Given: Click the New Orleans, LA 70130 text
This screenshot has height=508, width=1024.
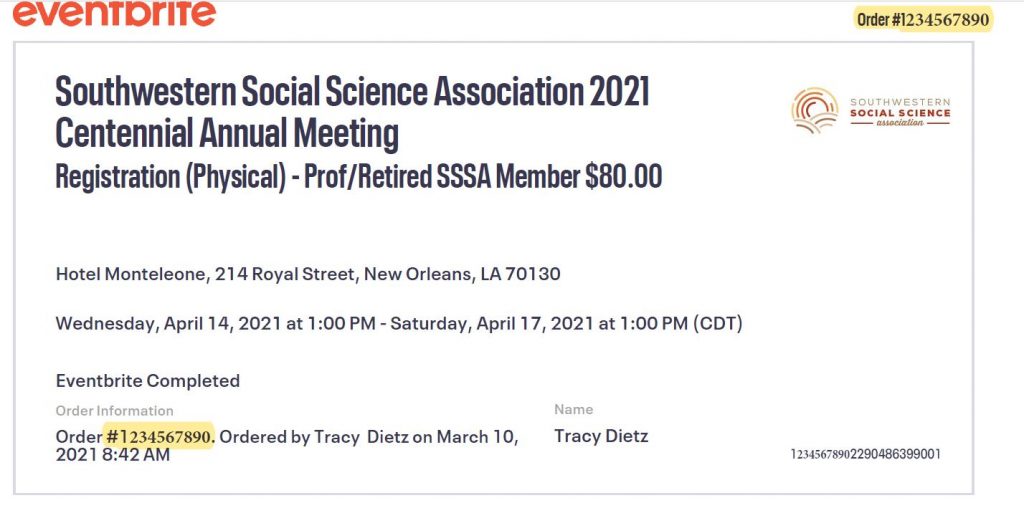Looking at the screenshot, I should (462, 274).
